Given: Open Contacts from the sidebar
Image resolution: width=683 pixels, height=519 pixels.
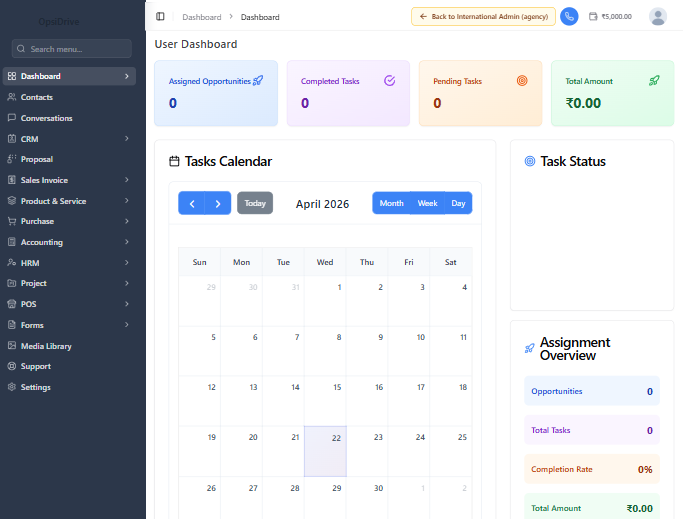Looking at the screenshot, I should (x=69, y=97).
